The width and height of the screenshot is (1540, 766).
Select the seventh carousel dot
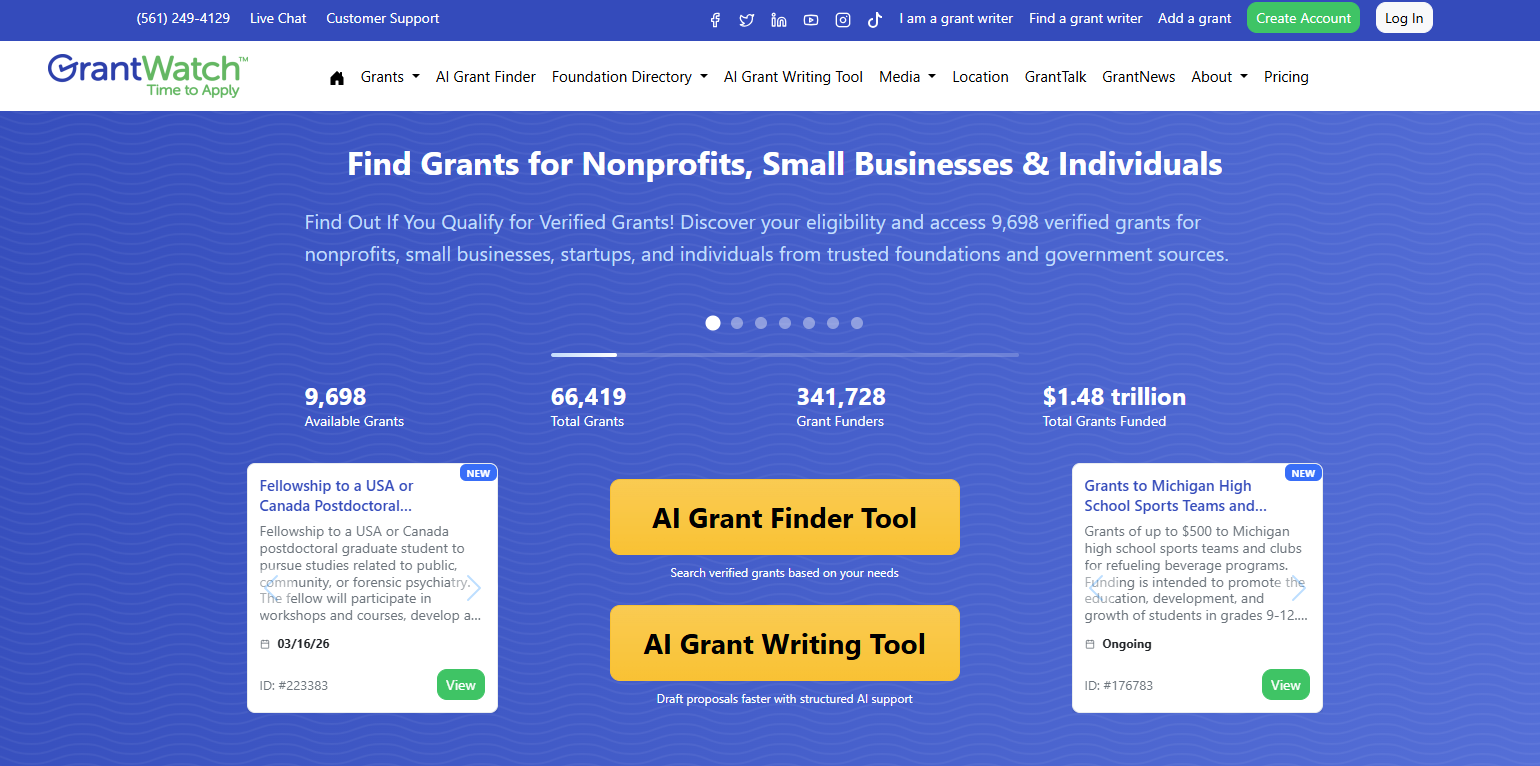(x=857, y=323)
